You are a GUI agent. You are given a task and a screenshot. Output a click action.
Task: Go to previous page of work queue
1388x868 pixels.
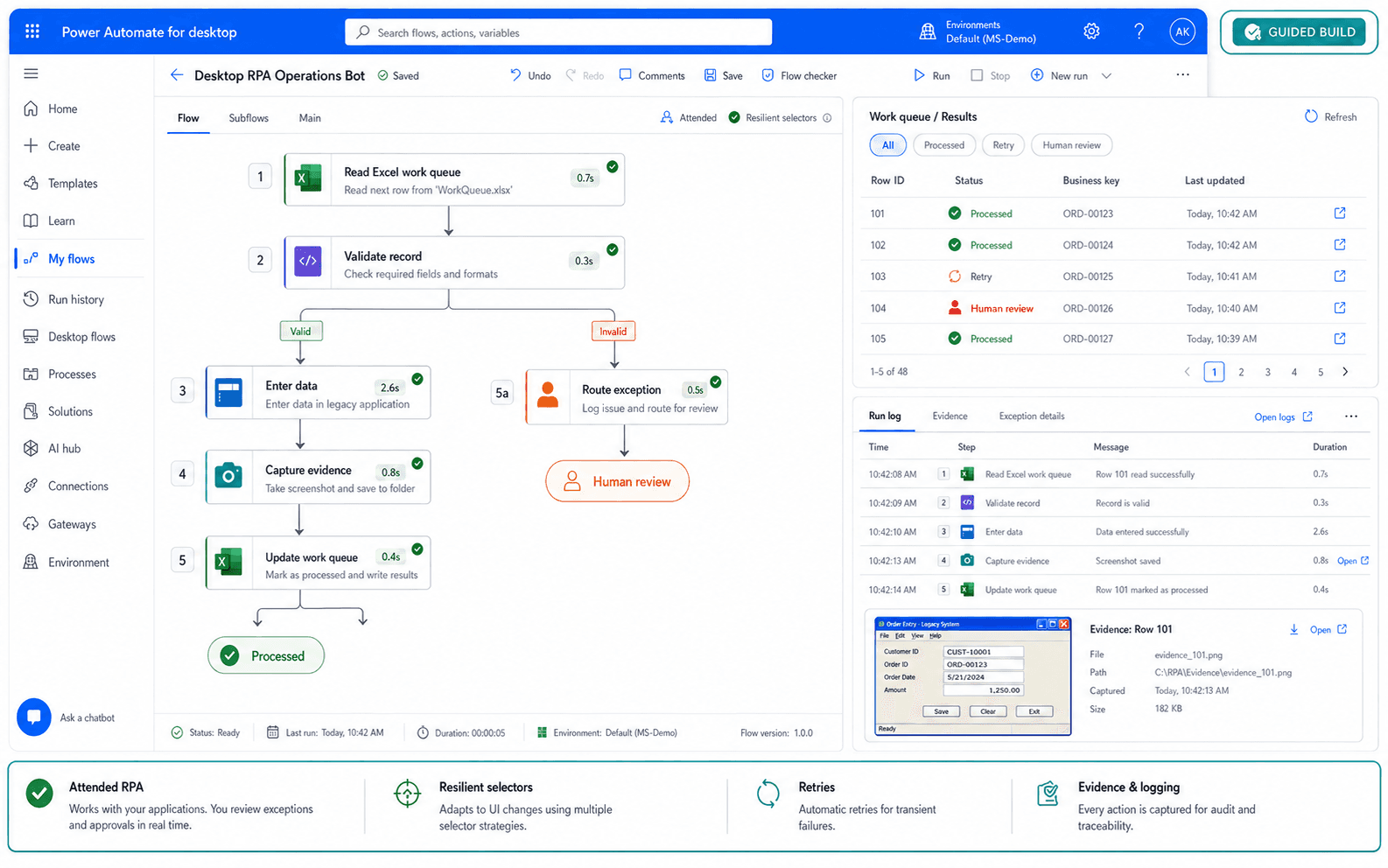click(x=1188, y=372)
